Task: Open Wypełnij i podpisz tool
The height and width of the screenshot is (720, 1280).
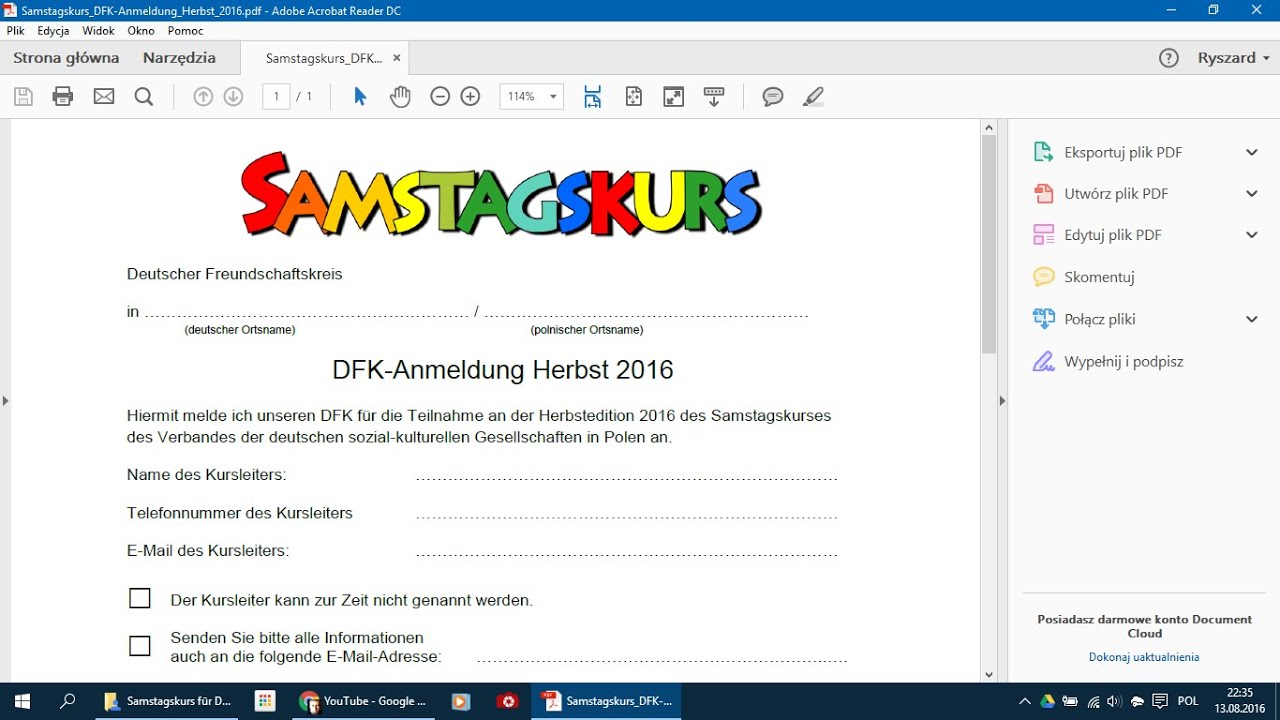Action: click(x=1124, y=361)
